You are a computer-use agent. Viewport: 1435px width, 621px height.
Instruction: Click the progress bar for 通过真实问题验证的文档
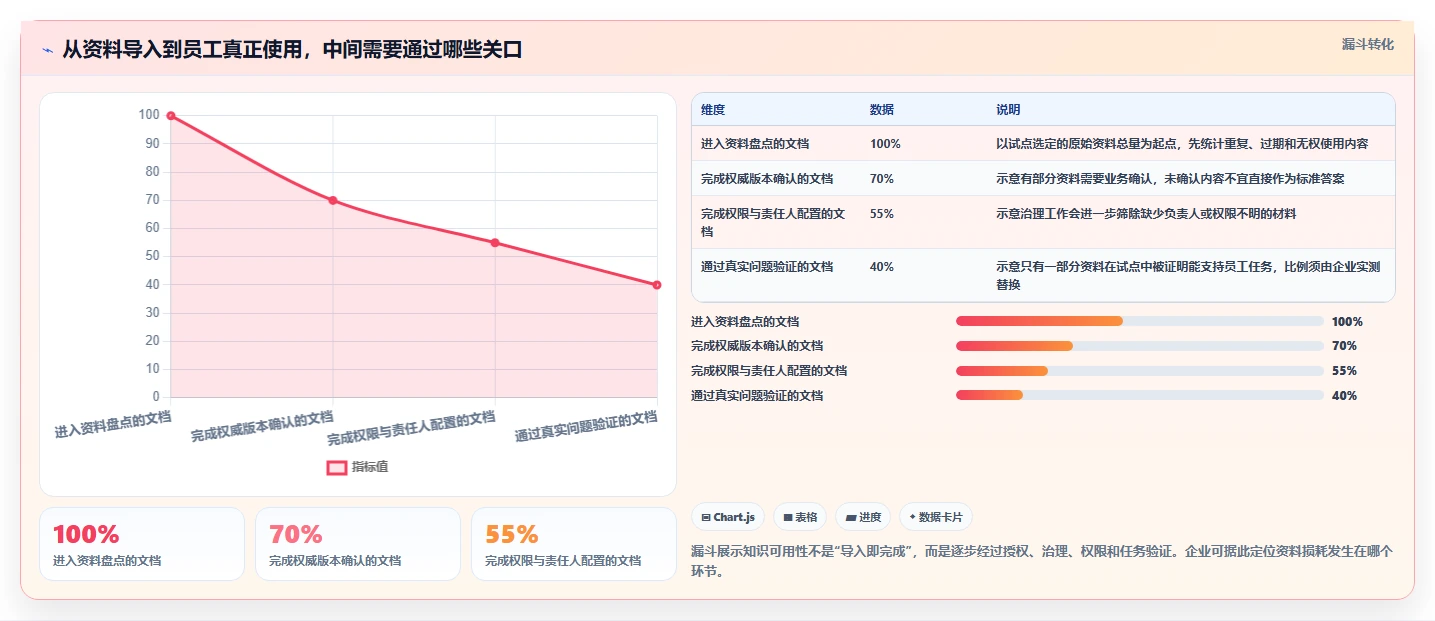1140,395
